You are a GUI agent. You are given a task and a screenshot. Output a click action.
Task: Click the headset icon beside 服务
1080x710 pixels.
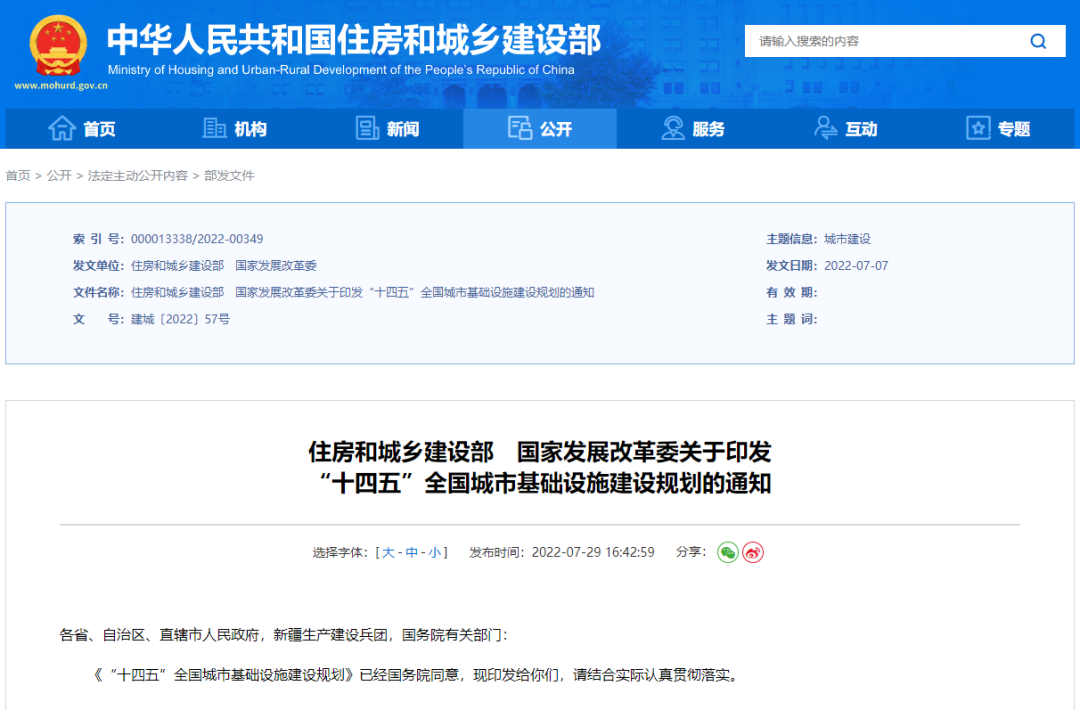coord(673,129)
